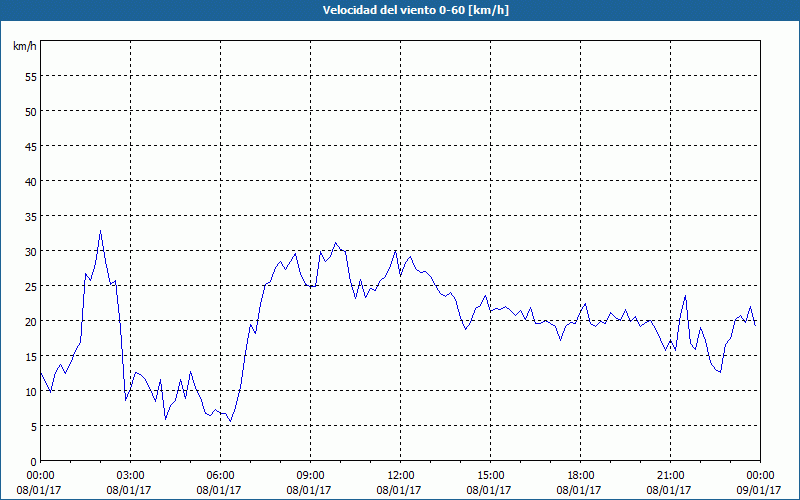This screenshot has height=500, width=800.
Task: Click the "06:00" time label on the x-axis
Action: pyautogui.click(x=220, y=476)
